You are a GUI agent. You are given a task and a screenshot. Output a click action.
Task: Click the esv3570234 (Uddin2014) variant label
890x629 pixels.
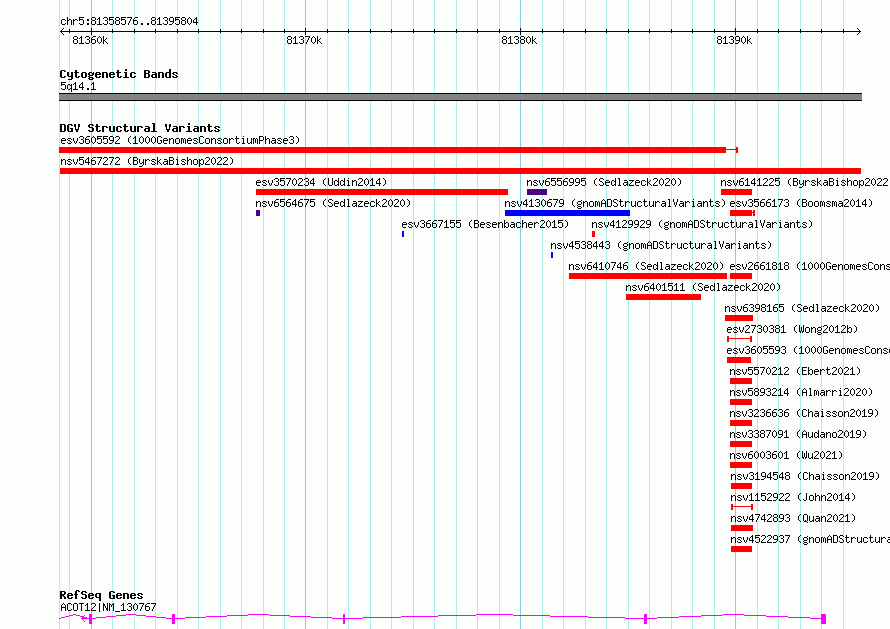321,182
